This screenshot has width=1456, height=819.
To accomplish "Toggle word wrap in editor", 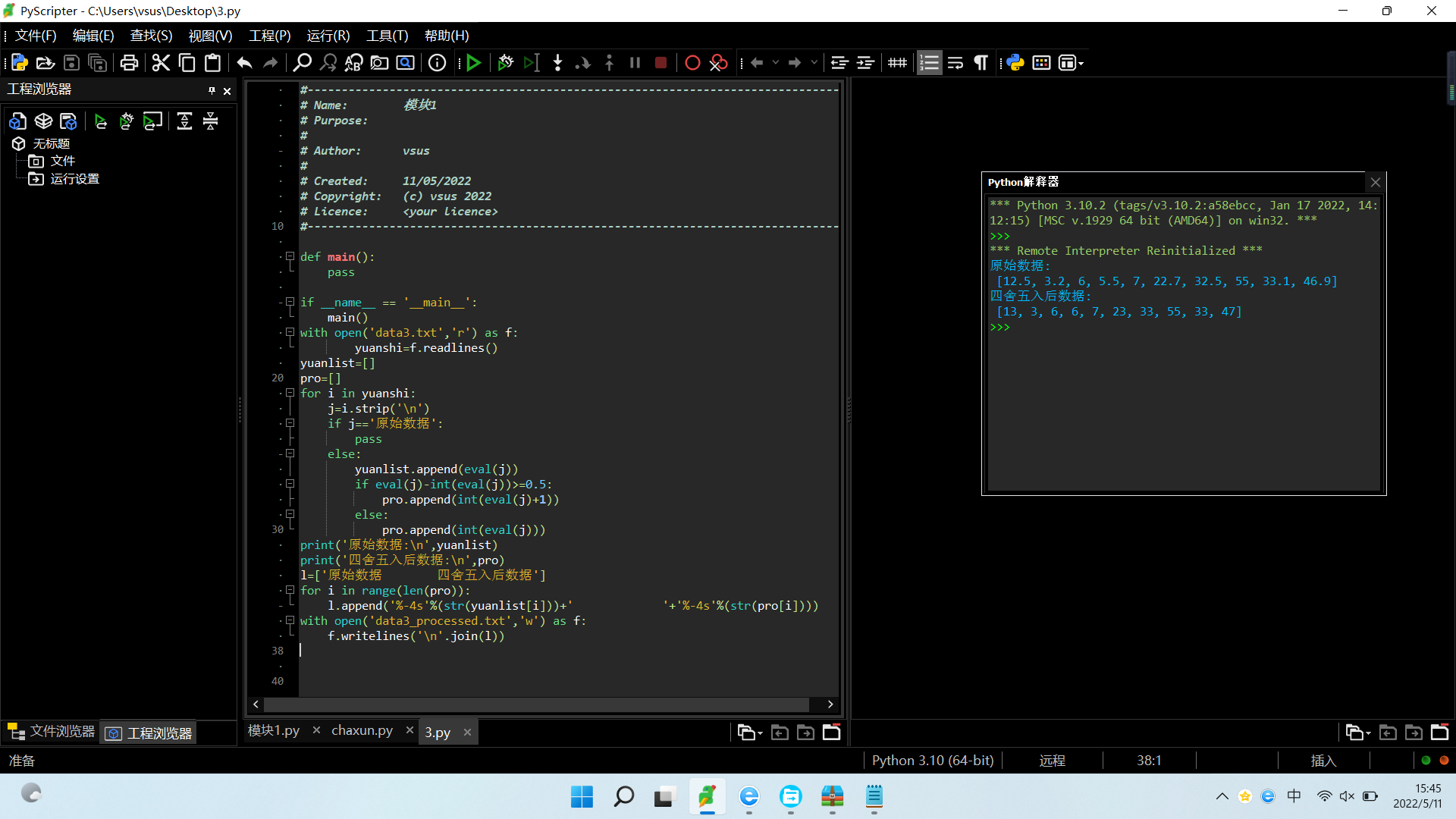I will [x=955, y=63].
